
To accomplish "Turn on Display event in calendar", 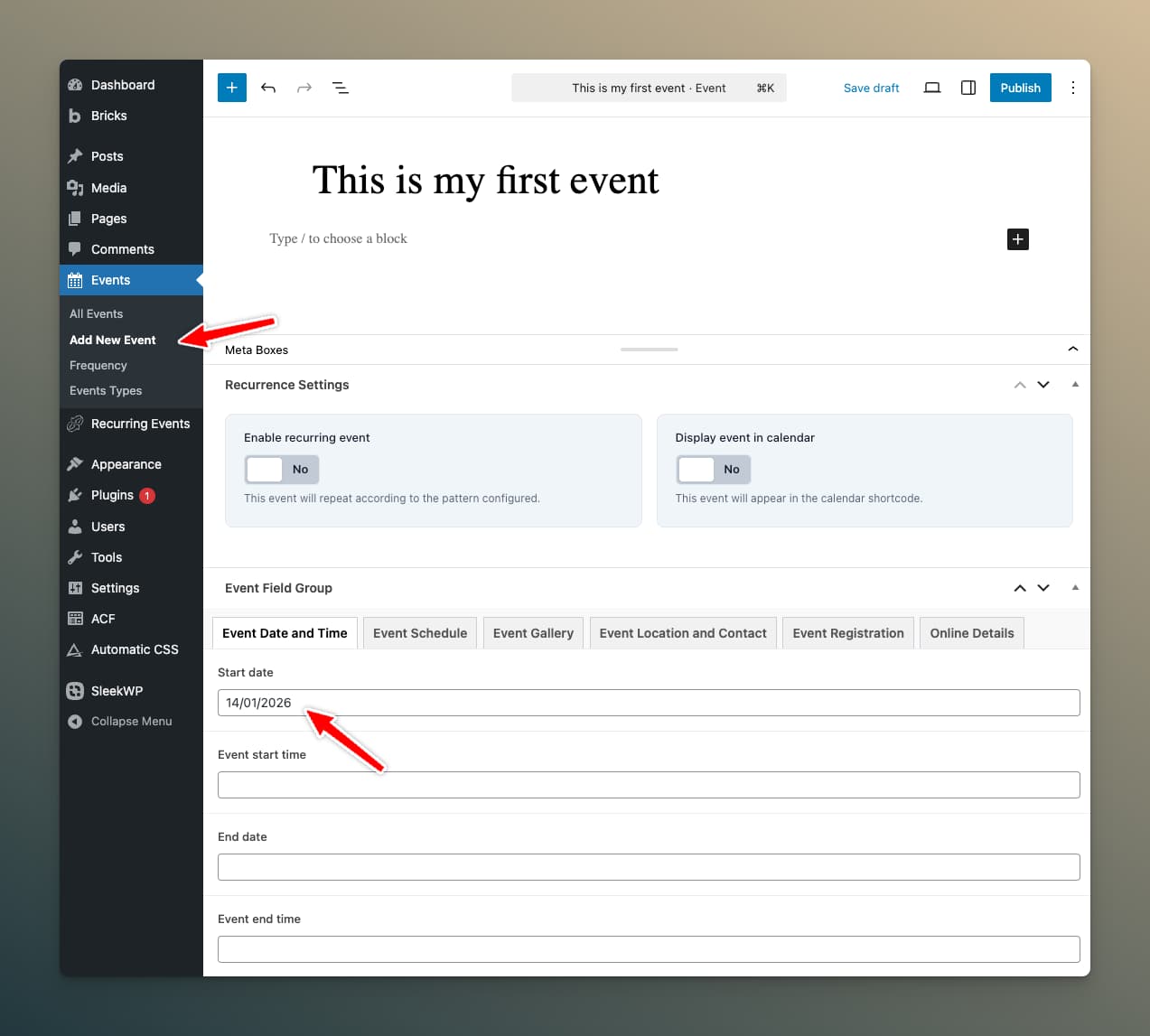I will coord(696,469).
